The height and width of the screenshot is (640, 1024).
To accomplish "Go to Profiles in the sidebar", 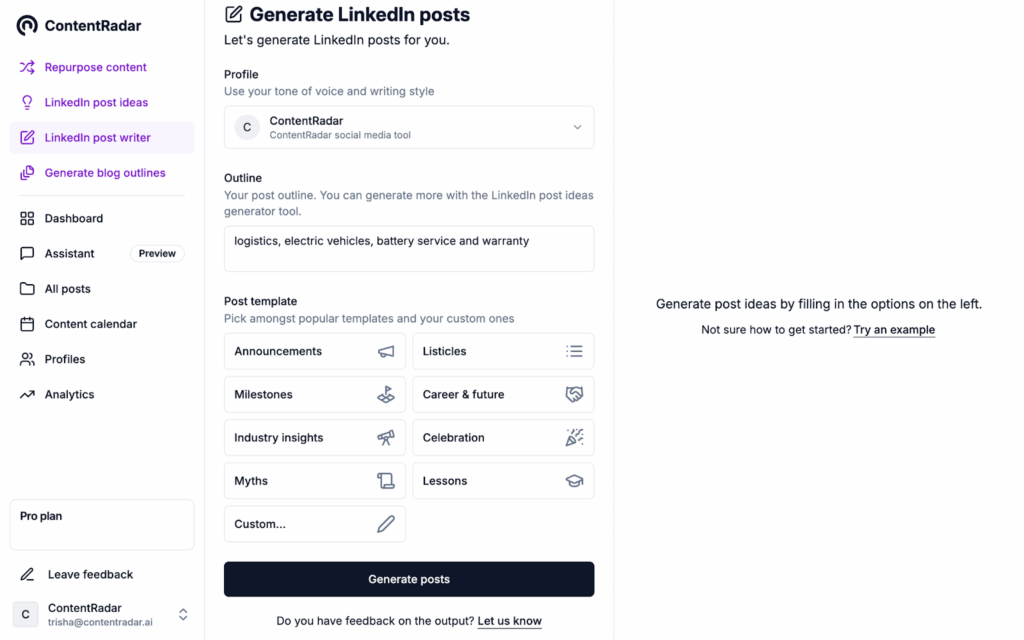I will tap(65, 359).
